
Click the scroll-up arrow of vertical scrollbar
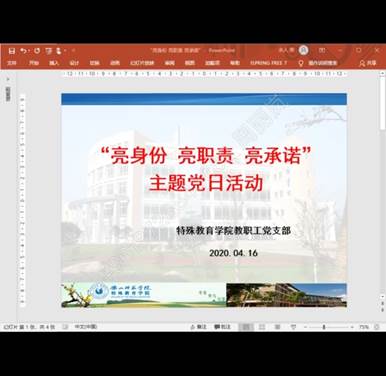point(382,74)
